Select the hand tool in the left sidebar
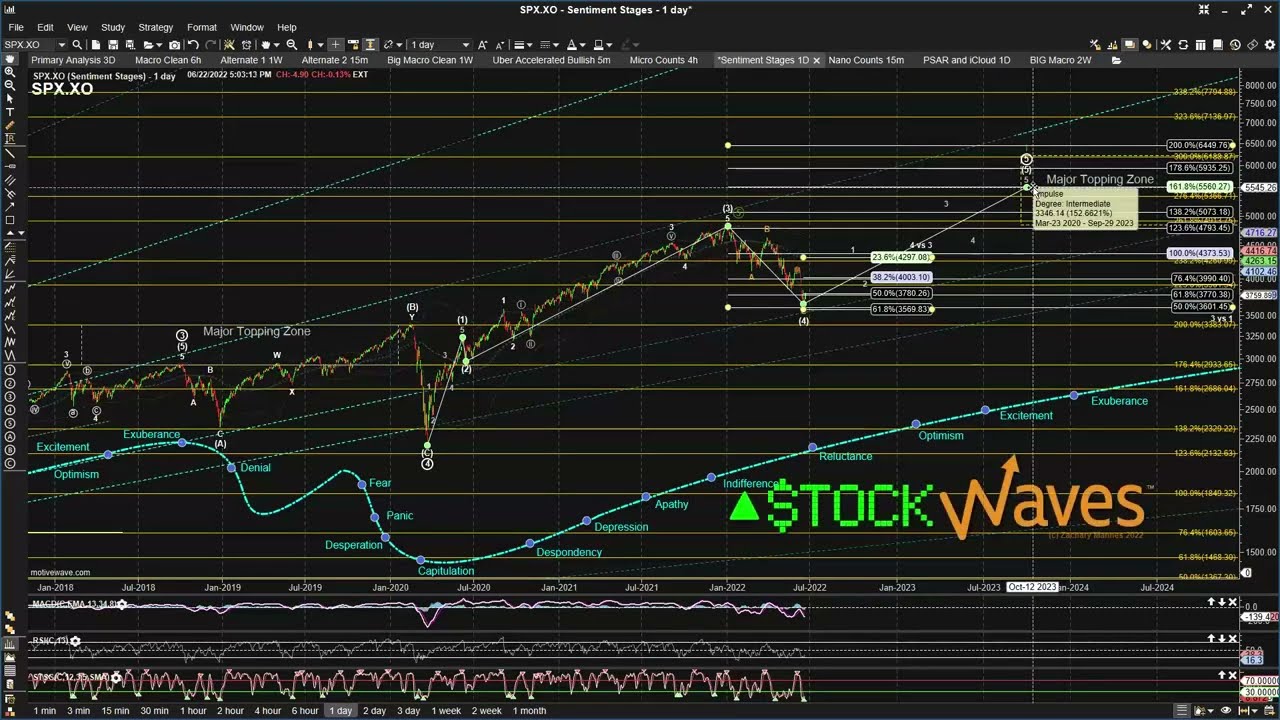 point(10,59)
